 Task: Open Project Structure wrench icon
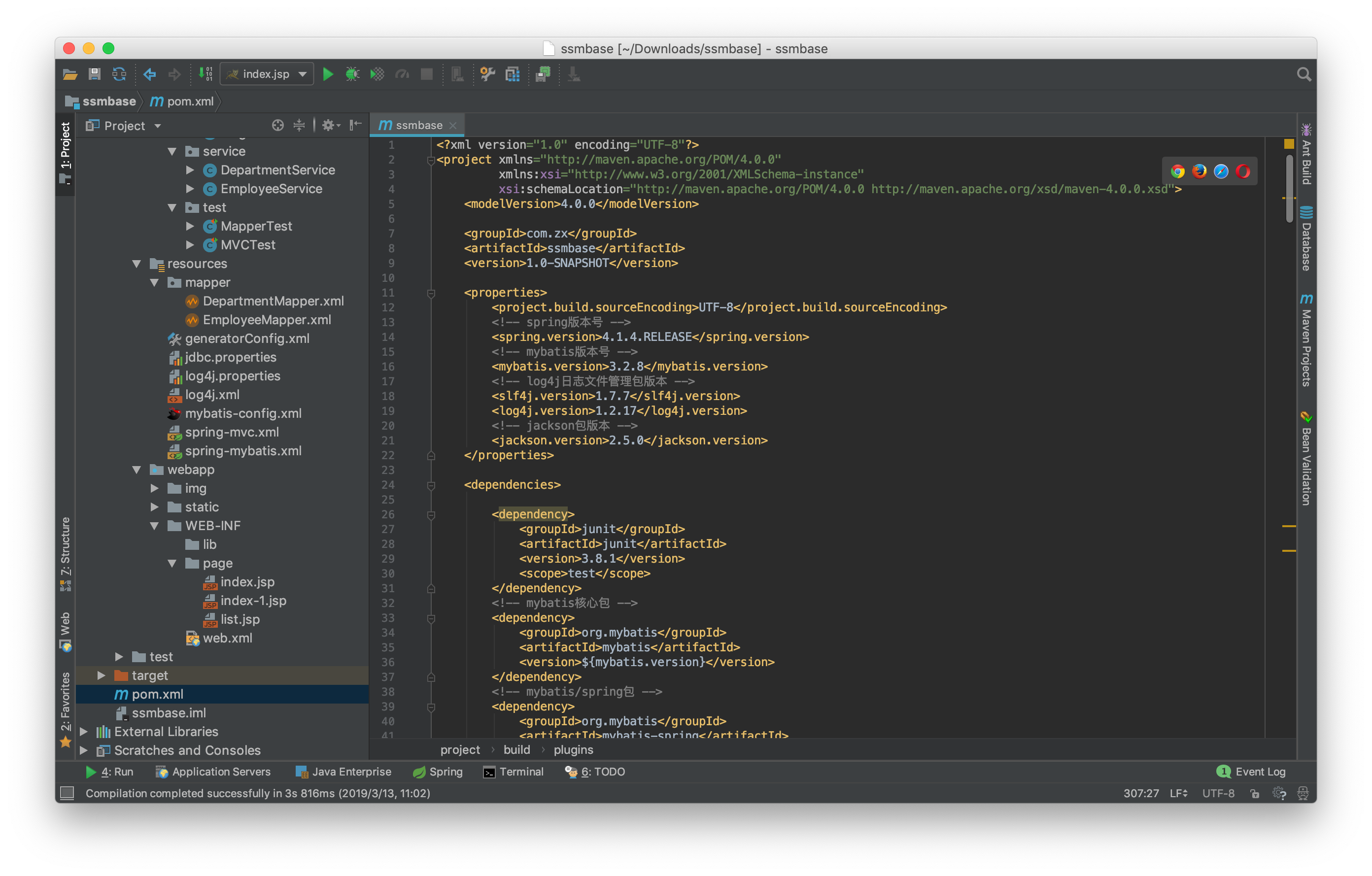(x=487, y=74)
